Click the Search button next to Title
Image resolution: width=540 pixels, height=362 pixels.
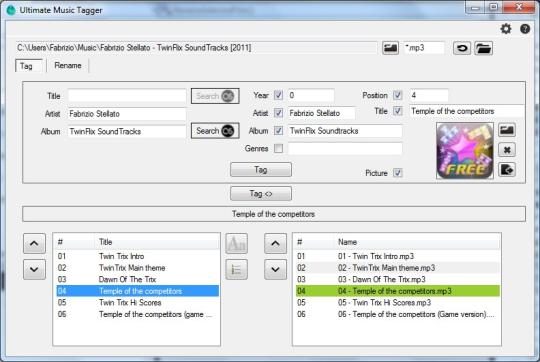point(215,96)
